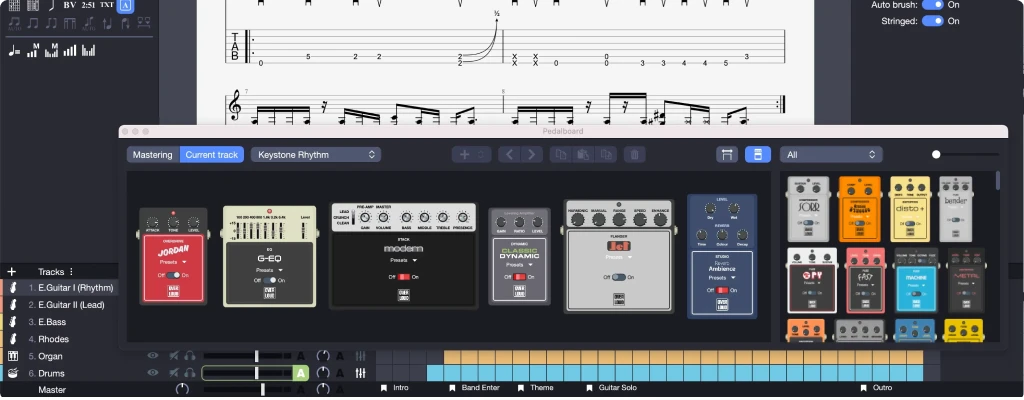Go to previous effect with left arrow
Image resolution: width=1024 pixels, height=400 pixels.
coord(509,155)
